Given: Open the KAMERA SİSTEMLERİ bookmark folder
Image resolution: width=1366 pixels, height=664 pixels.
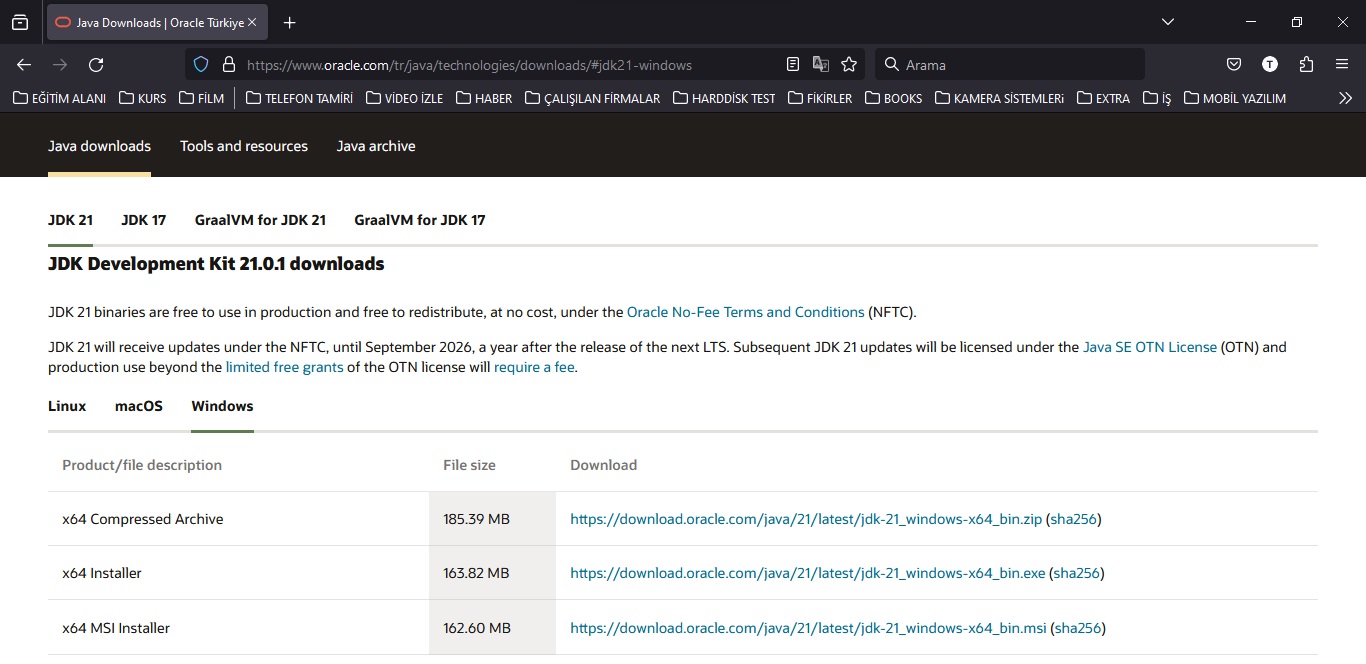Looking at the screenshot, I should coord(999,98).
